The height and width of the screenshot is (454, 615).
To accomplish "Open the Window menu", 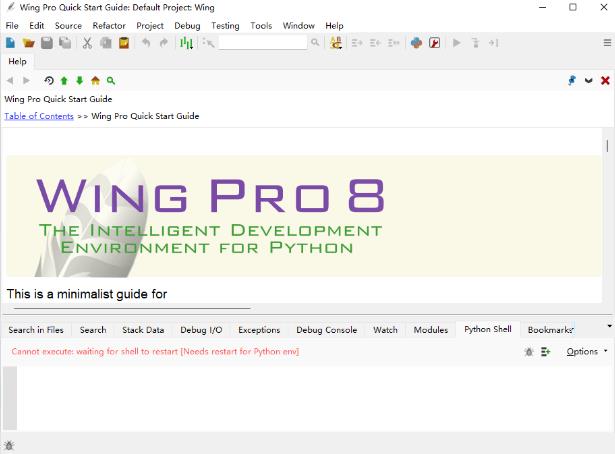I will (298, 25).
